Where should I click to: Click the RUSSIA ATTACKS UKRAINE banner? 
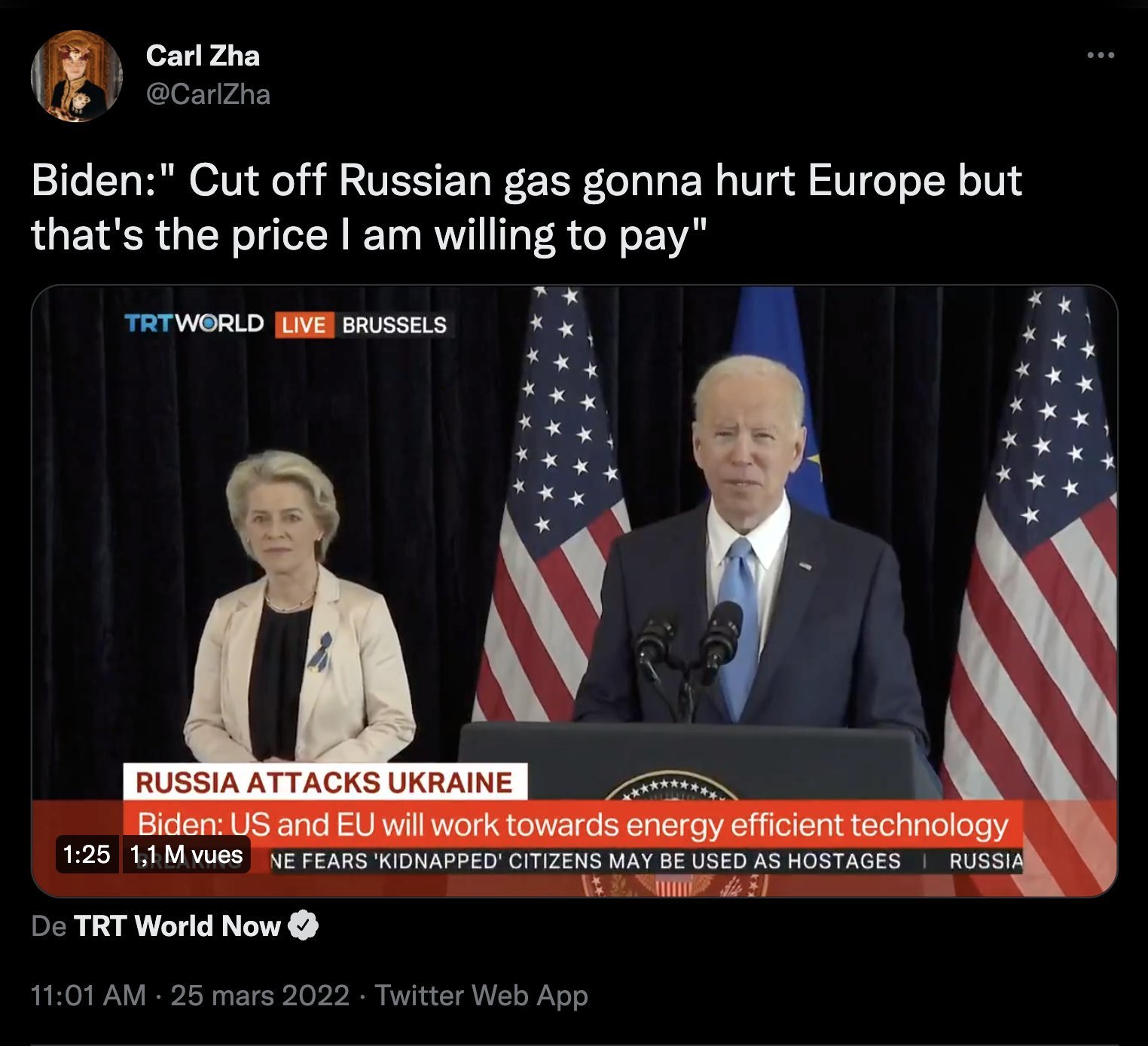pos(325,782)
